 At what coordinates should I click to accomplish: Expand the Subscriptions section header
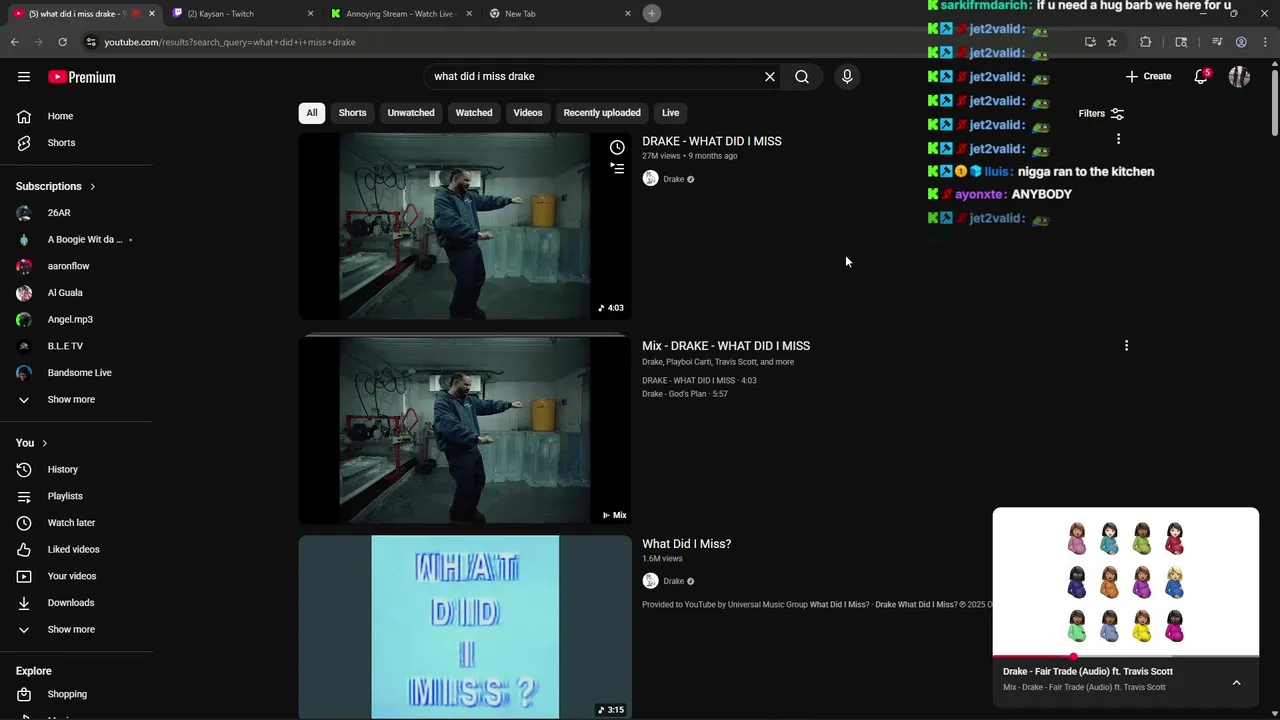(x=56, y=186)
